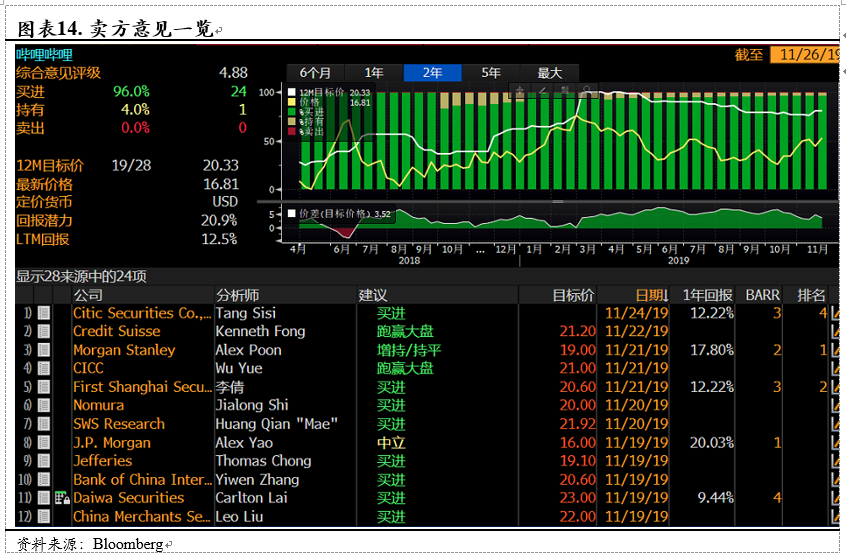Toggle the %买进 green legend swatch
The width and height of the screenshot is (846, 557).
coord(291,112)
